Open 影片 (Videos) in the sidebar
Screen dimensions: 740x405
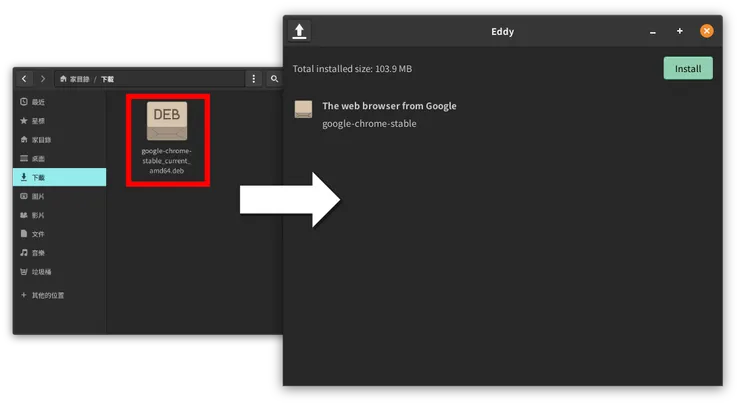point(59,215)
